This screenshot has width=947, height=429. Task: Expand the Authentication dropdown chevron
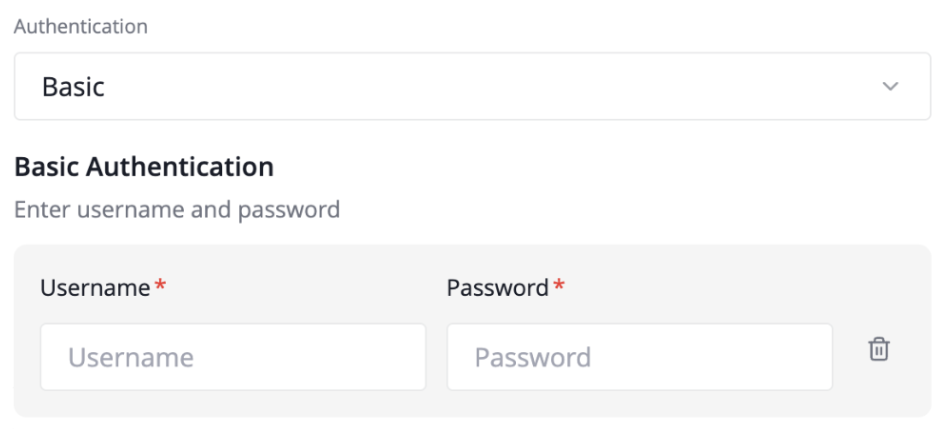coord(890,87)
